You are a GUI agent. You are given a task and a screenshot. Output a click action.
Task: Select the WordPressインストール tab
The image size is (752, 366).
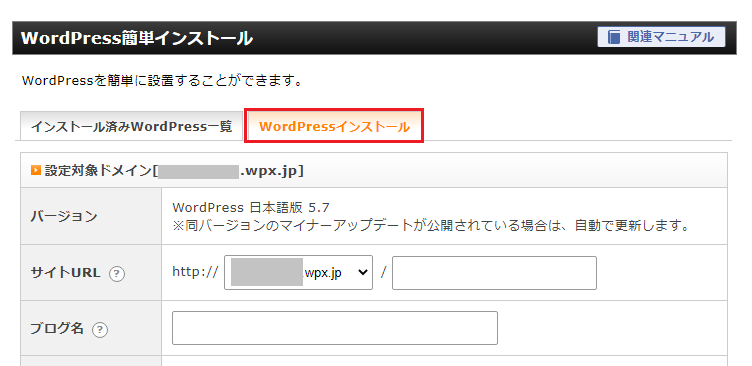pos(334,127)
